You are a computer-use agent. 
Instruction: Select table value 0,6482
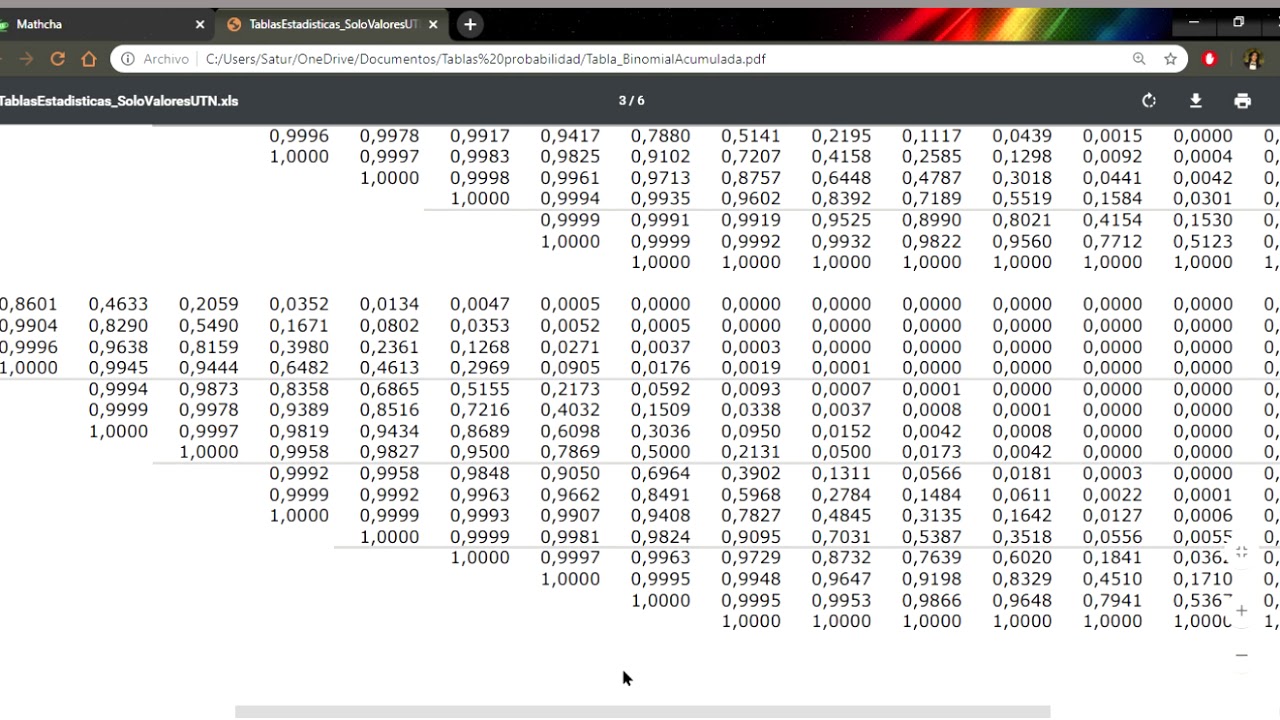[x=298, y=368]
